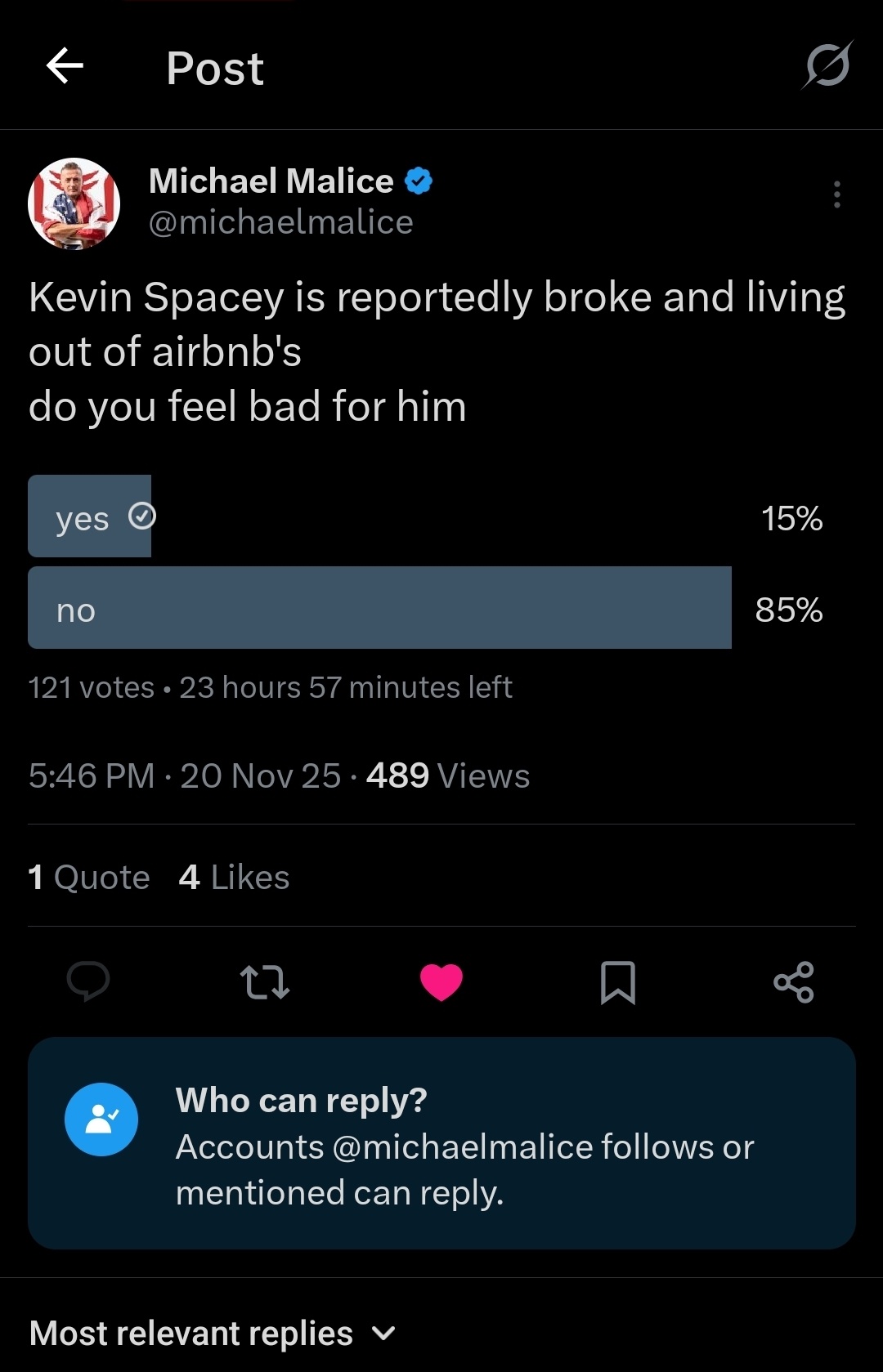883x1372 pixels.
Task: Tap the Michael Malice display name
Action: click(271, 181)
